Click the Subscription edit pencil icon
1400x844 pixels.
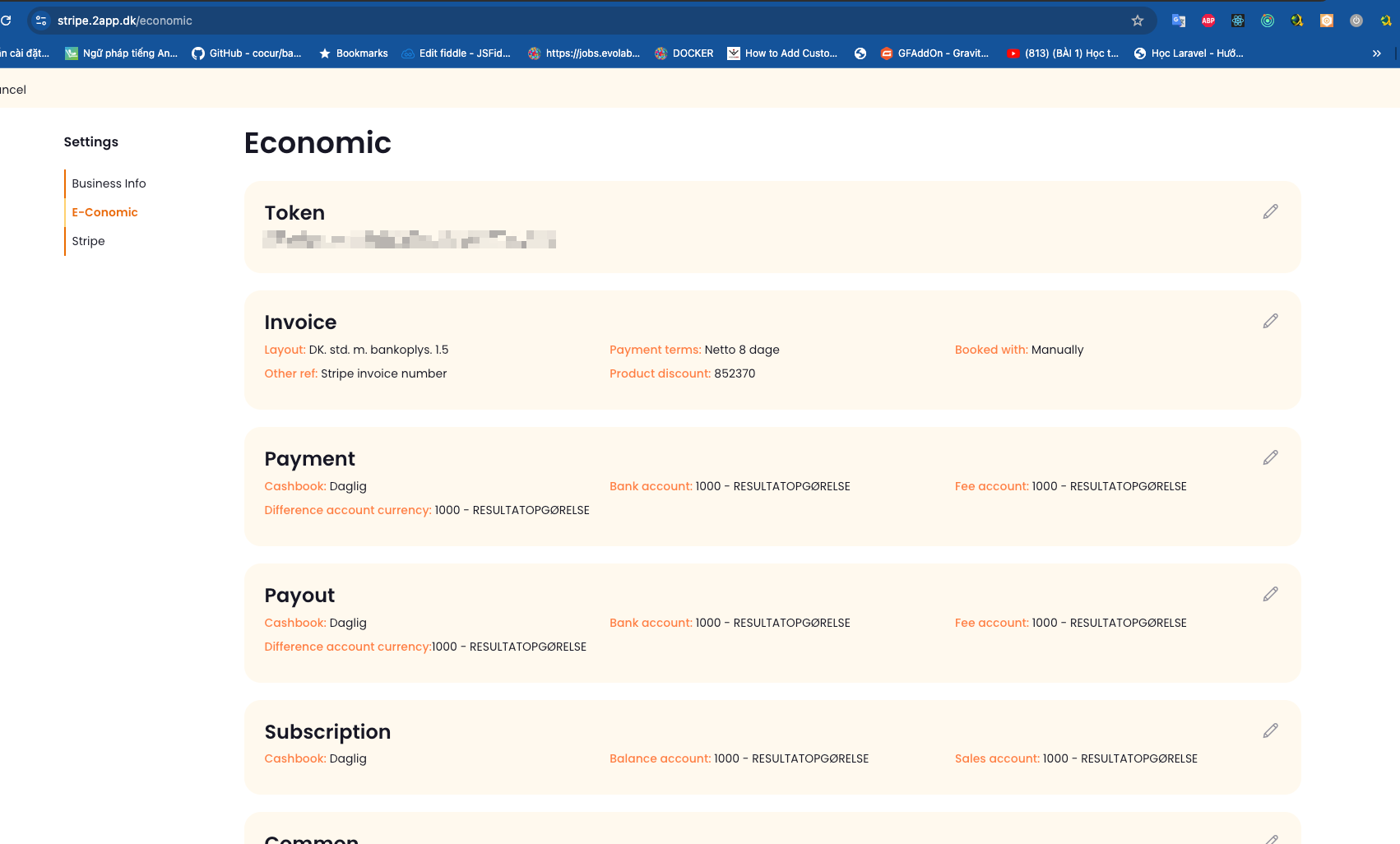tap(1270, 730)
